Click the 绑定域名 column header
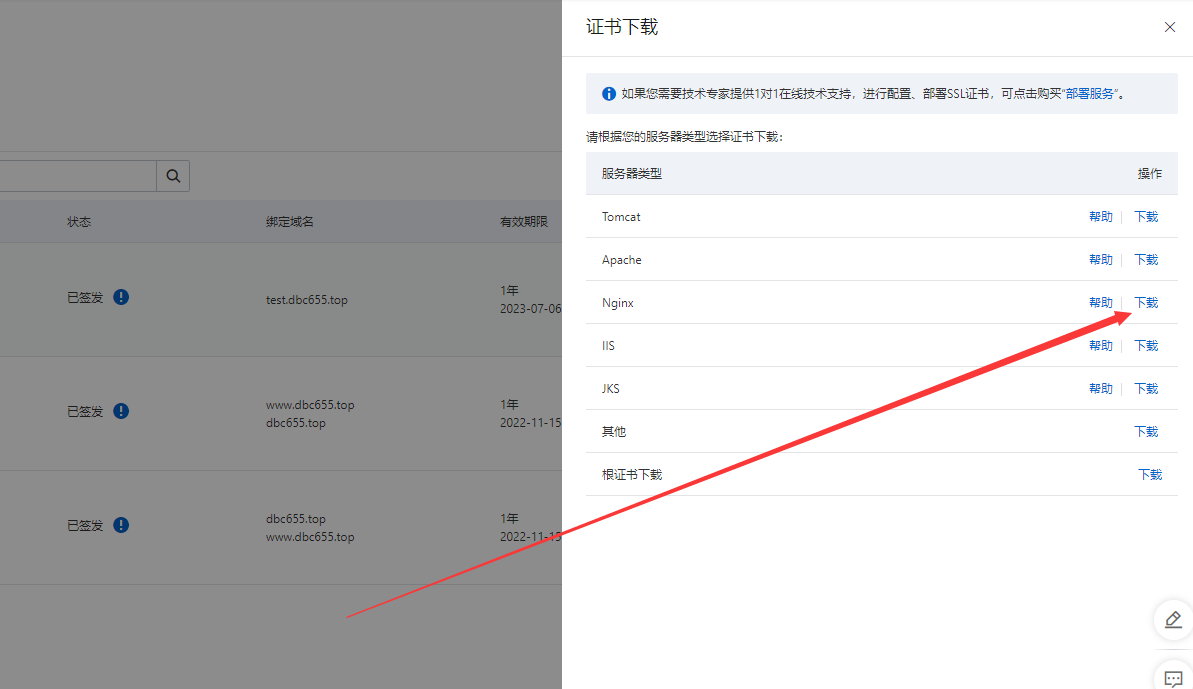The height and width of the screenshot is (689, 1193). point(290,222)
